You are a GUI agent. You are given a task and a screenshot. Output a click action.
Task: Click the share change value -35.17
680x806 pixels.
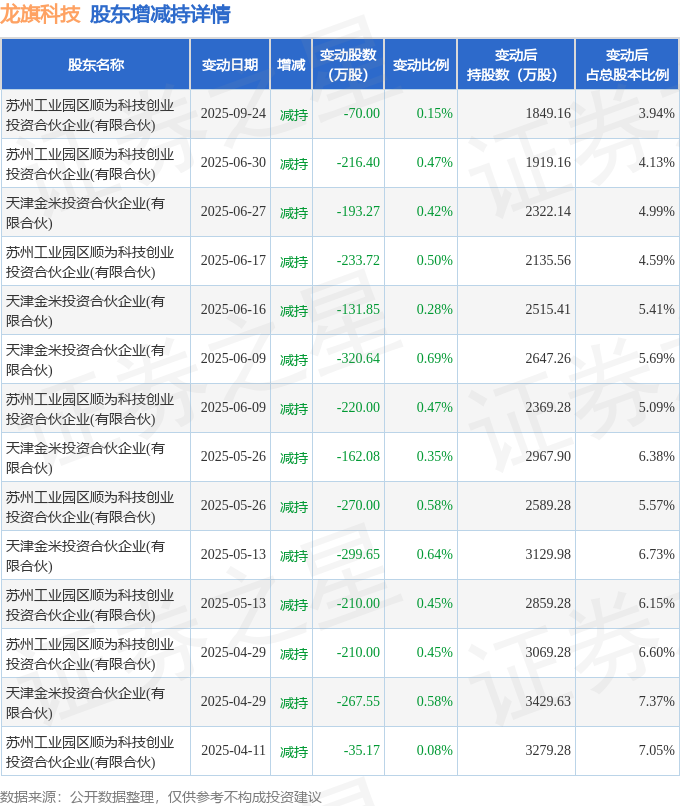pyautogui.click(x=362, y=750)
